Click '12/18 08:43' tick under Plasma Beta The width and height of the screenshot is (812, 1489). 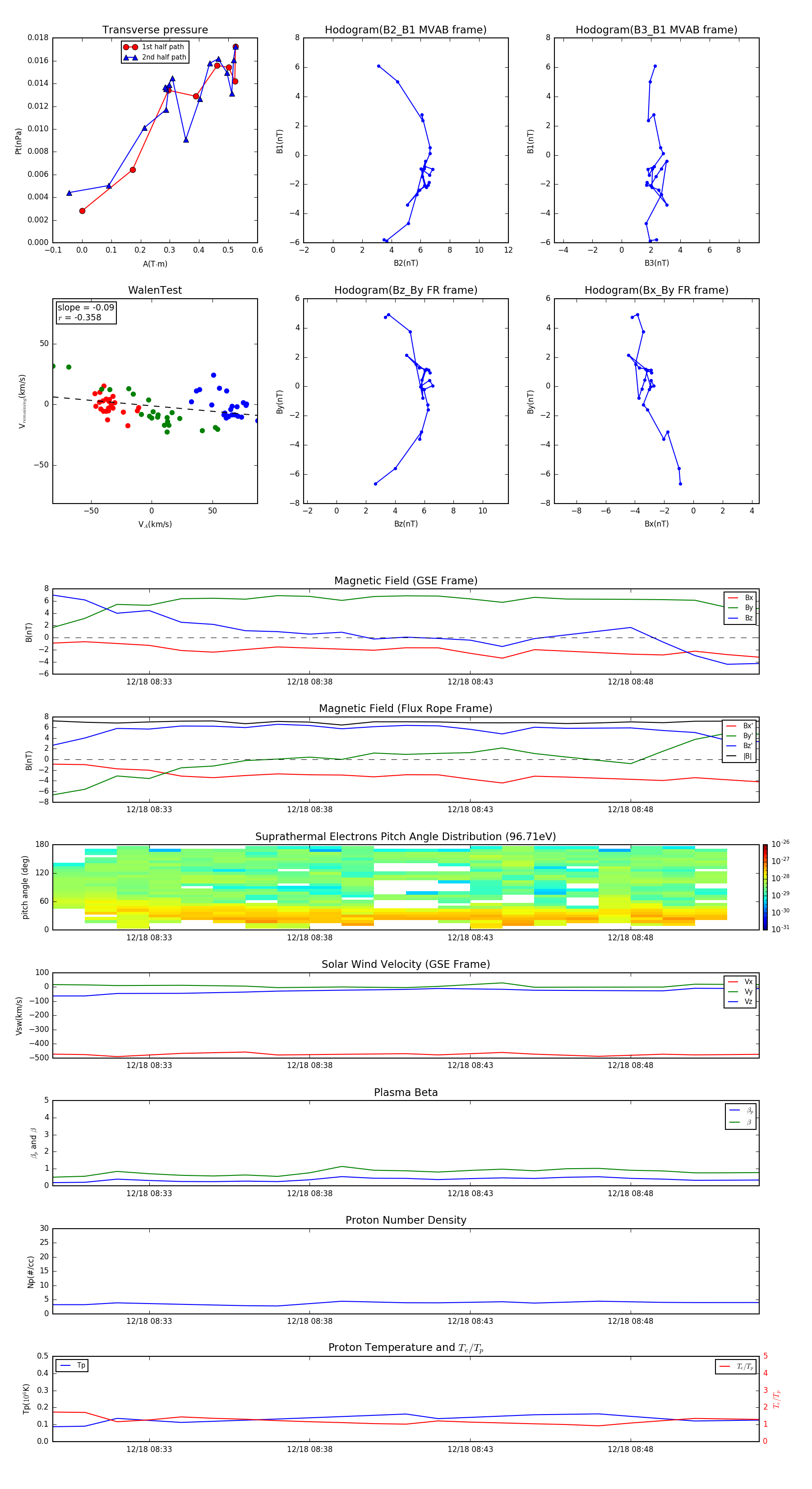(x=471, y=1193)
